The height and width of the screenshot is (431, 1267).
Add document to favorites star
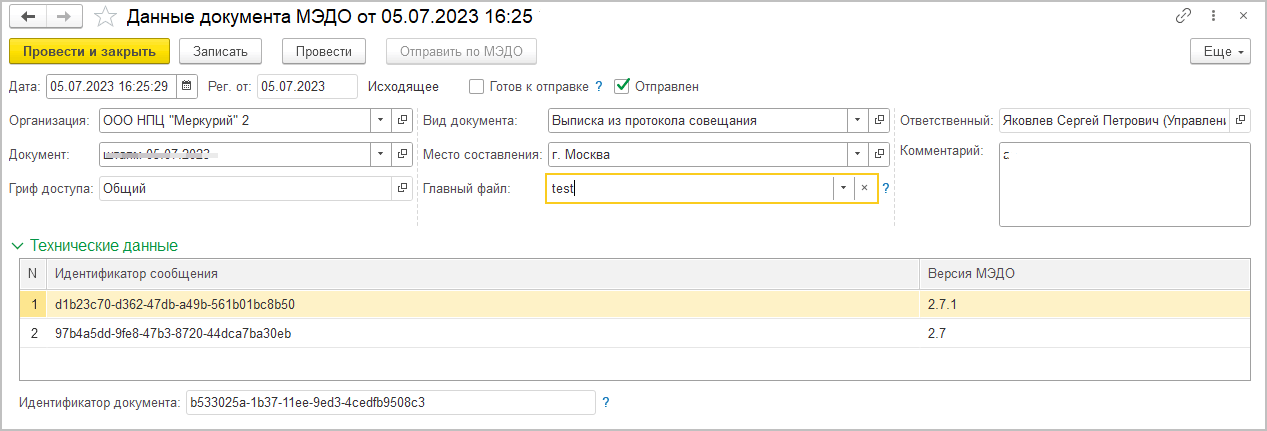(x=103, y=17)
